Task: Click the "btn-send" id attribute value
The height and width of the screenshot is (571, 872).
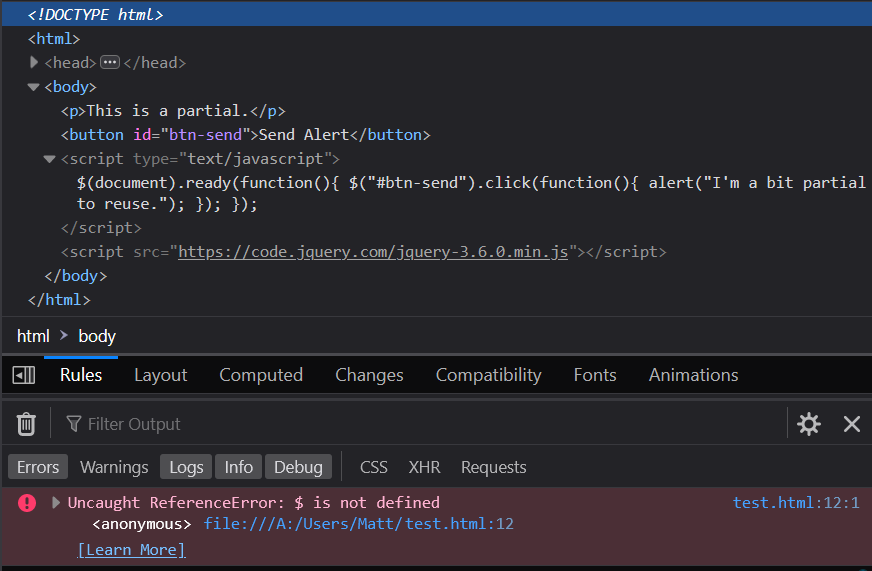Action: coord(205,135)
